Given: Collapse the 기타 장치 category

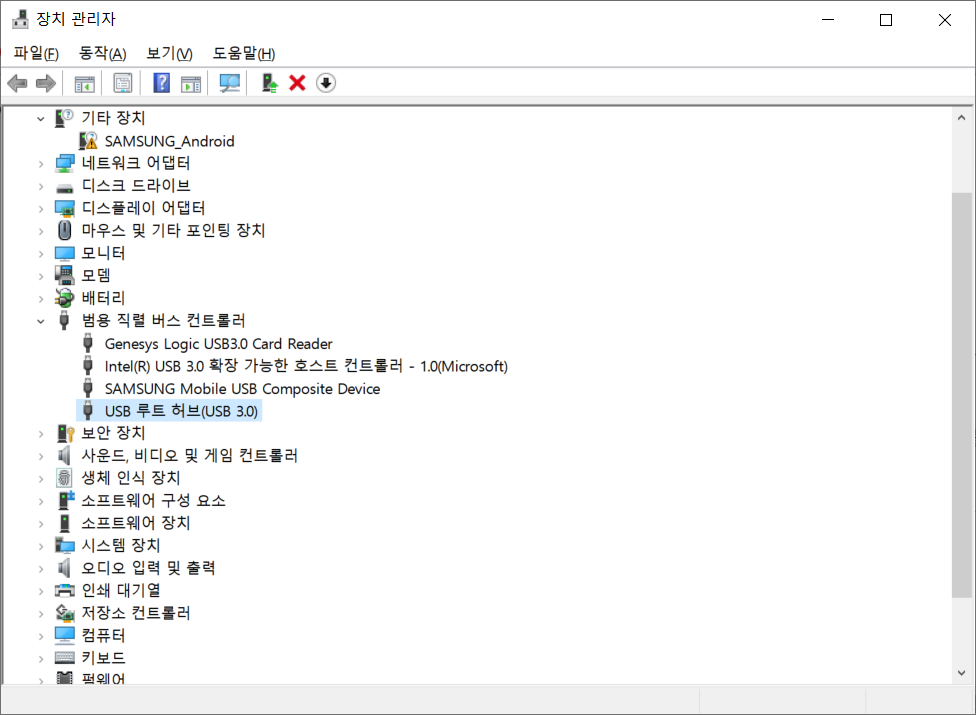Looking at the screenshot, I should (x=40, y=118).
